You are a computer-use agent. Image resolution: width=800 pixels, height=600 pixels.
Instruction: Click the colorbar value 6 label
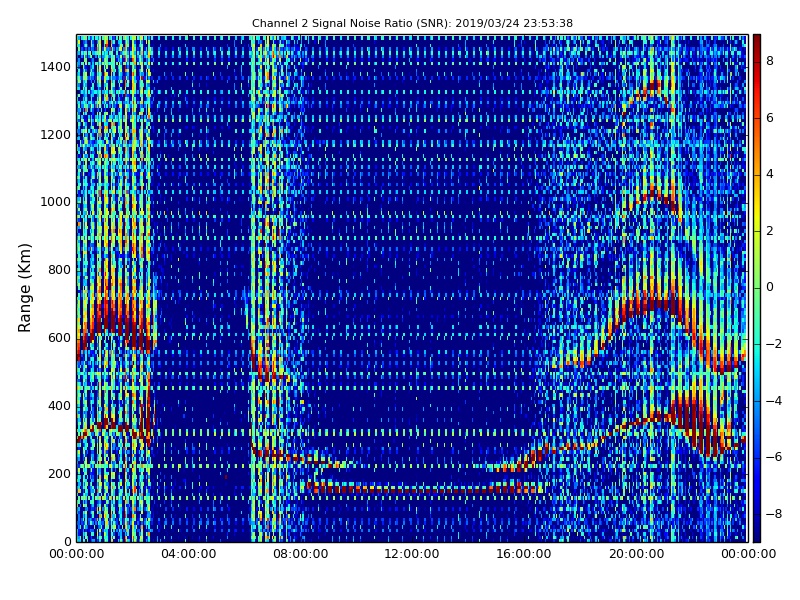[770, 118]
